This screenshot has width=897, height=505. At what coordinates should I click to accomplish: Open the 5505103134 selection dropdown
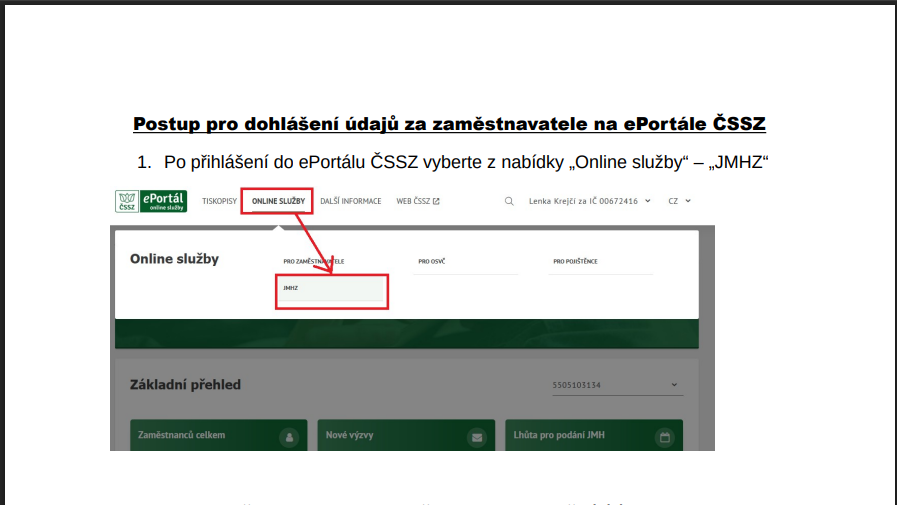614,385
